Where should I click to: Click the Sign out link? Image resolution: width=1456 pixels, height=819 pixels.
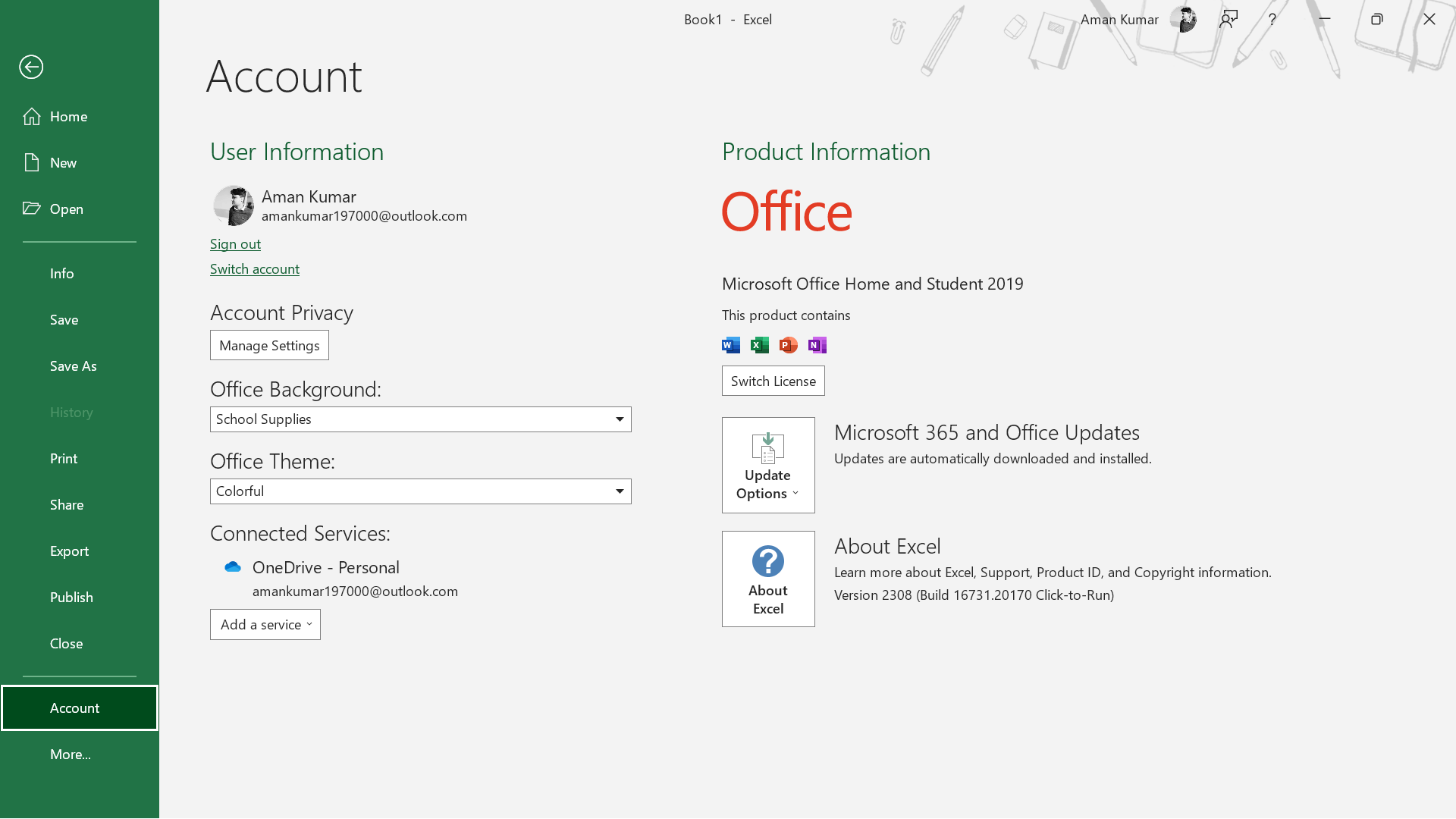(235, 244)
